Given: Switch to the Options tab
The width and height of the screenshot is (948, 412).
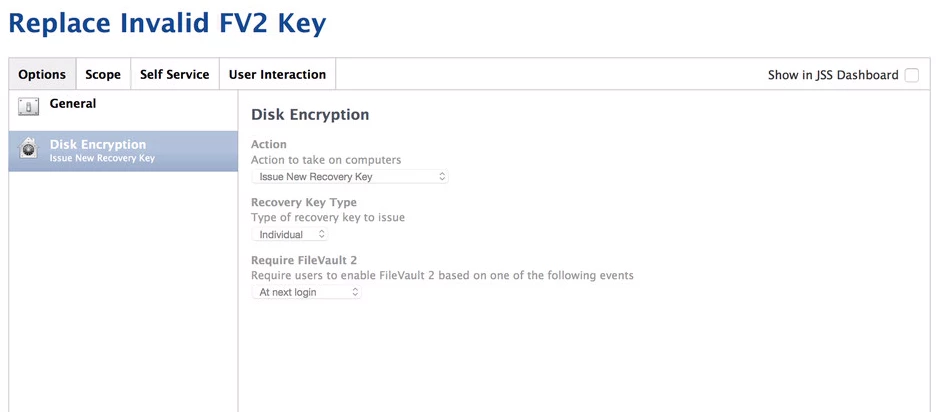Looking at the screenshot, I should 42,74.
